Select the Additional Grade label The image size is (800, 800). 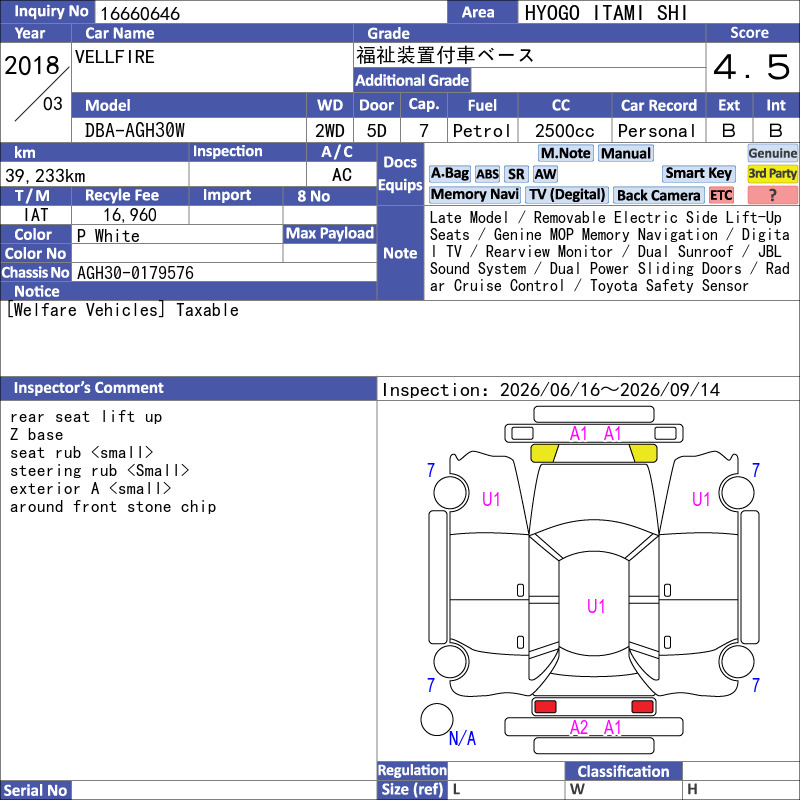point(412,80)
